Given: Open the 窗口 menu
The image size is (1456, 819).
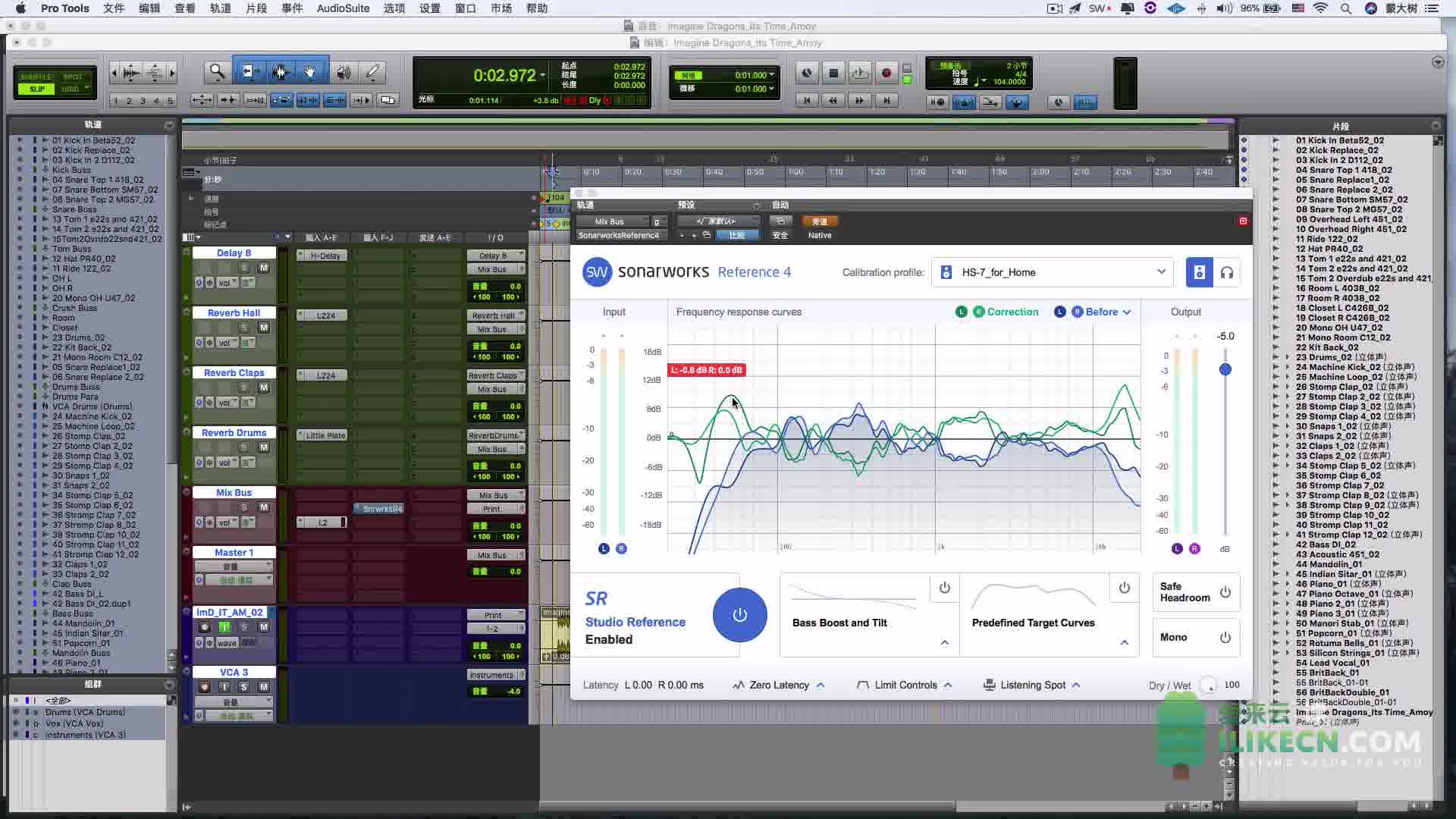Looking at the screenshot, I should [466, 8].
